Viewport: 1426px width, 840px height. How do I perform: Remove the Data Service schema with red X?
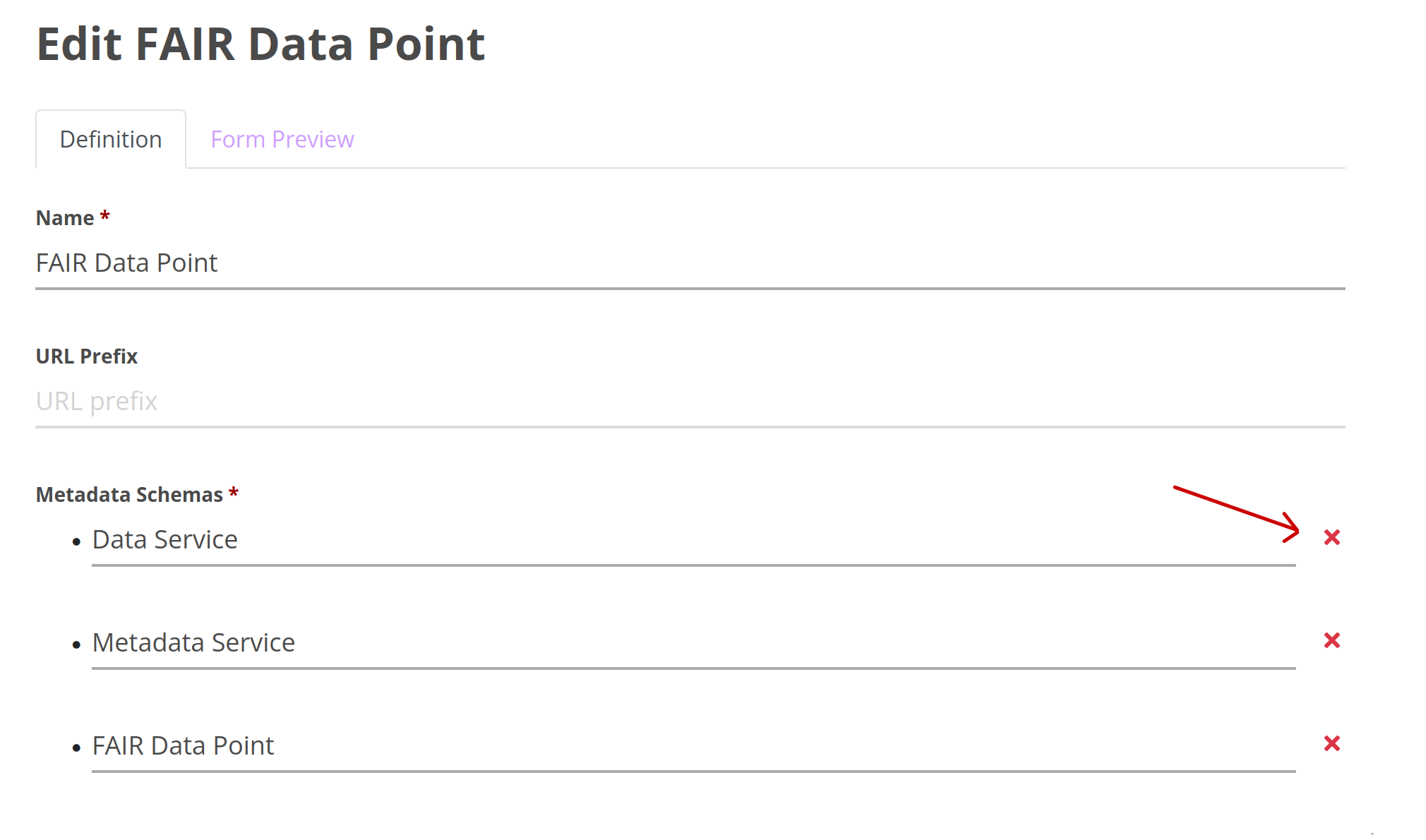click(x=1331, y=538)
